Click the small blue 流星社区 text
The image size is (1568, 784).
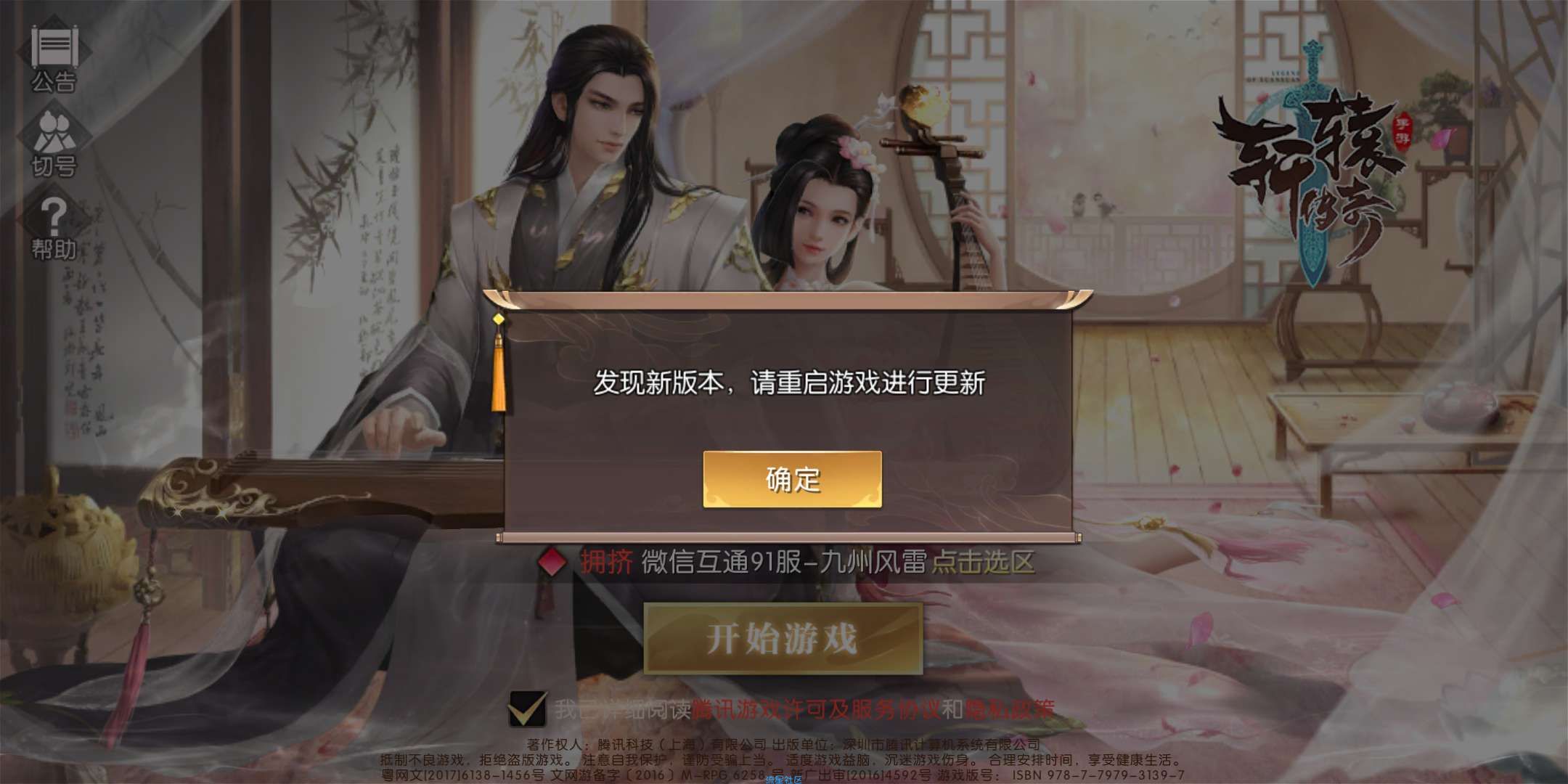784,780
